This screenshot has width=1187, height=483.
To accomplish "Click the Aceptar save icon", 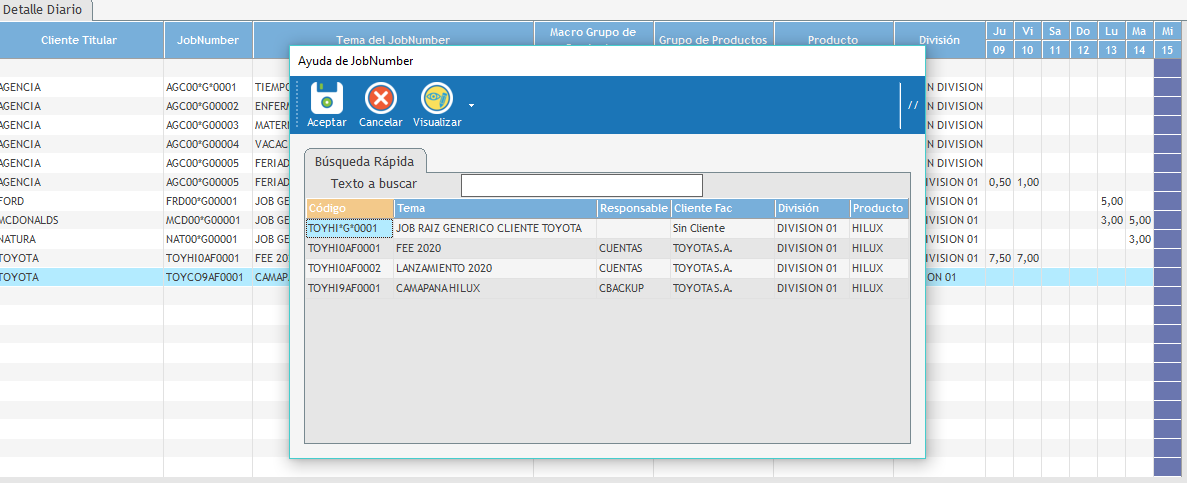I will pos(326,99).
